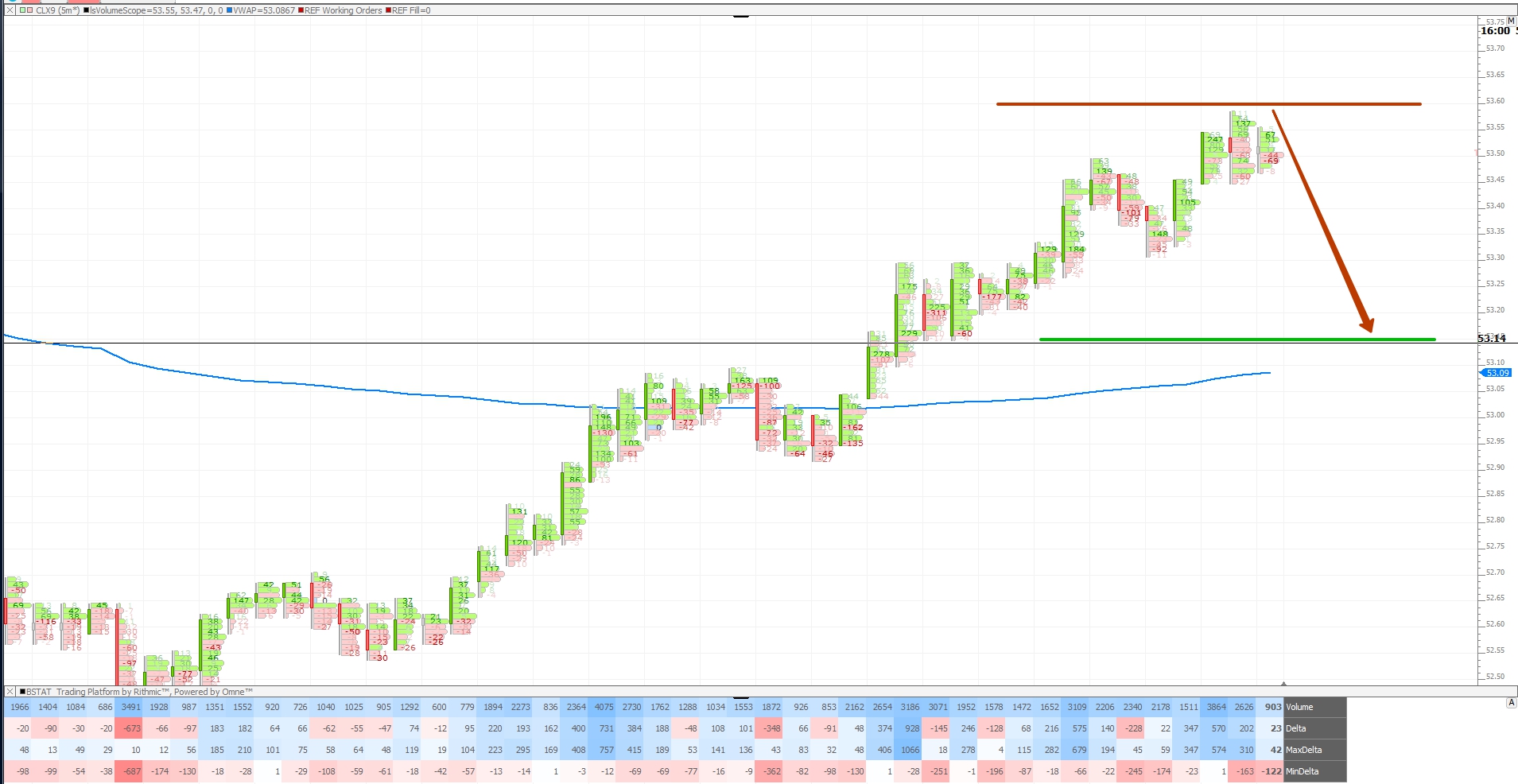Click the black lsVolumeScope color square
This screenshot has height=784, width=1518.
(x=86, y=10)
